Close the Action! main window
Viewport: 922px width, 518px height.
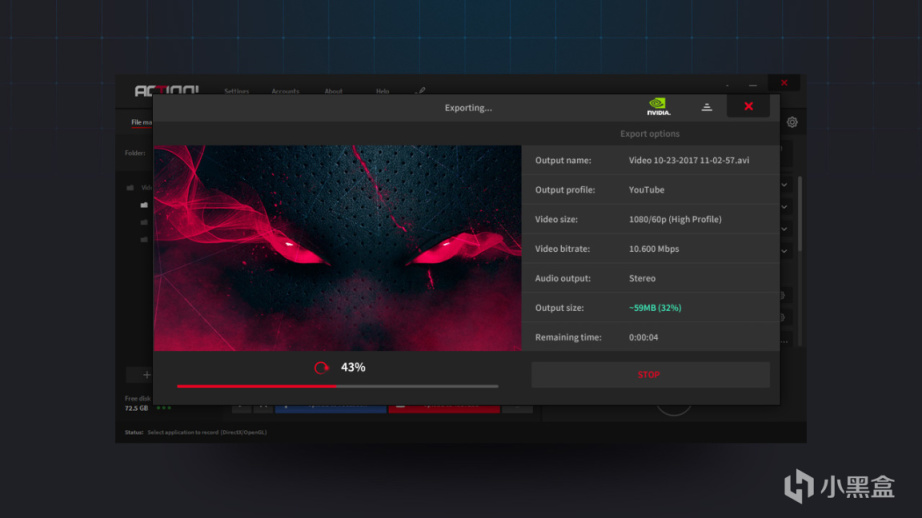[784, 83]
